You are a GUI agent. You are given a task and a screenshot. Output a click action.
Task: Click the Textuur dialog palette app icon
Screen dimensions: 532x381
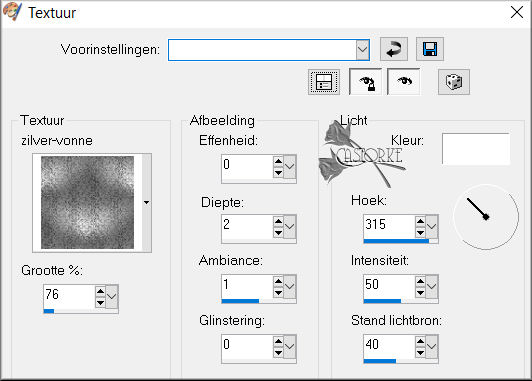tap(12, 11)
